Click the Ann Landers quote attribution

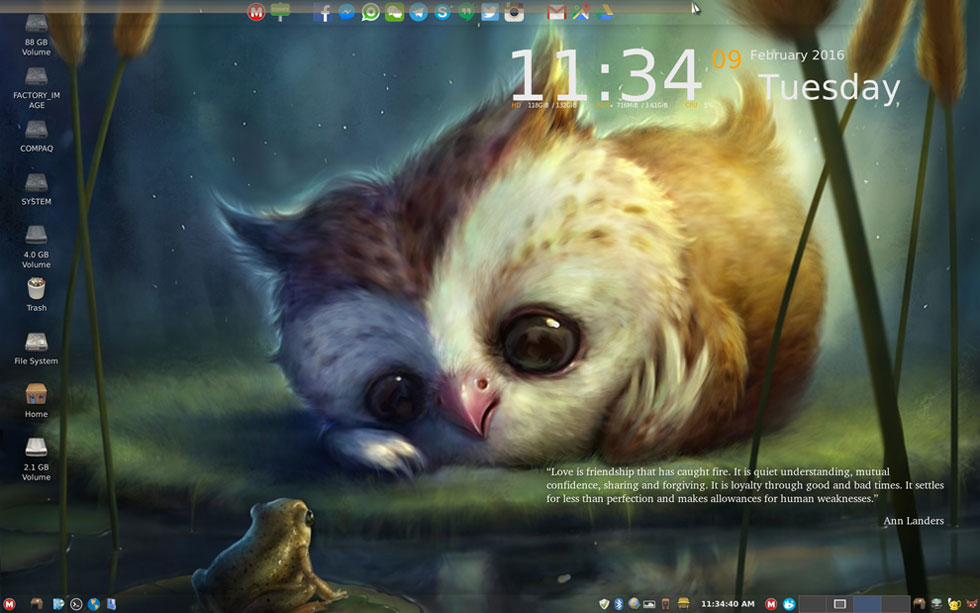point(913,521)
